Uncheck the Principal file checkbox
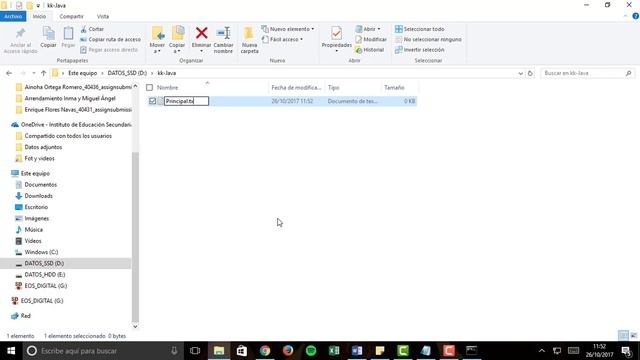Viewport: 640px width, 360px height. pos(152,101)
